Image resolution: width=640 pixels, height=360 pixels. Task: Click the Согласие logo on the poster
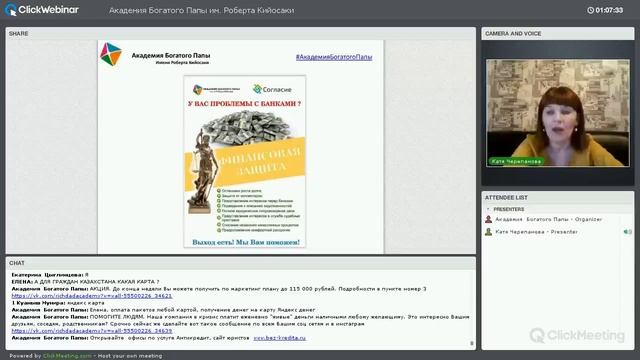272,89
